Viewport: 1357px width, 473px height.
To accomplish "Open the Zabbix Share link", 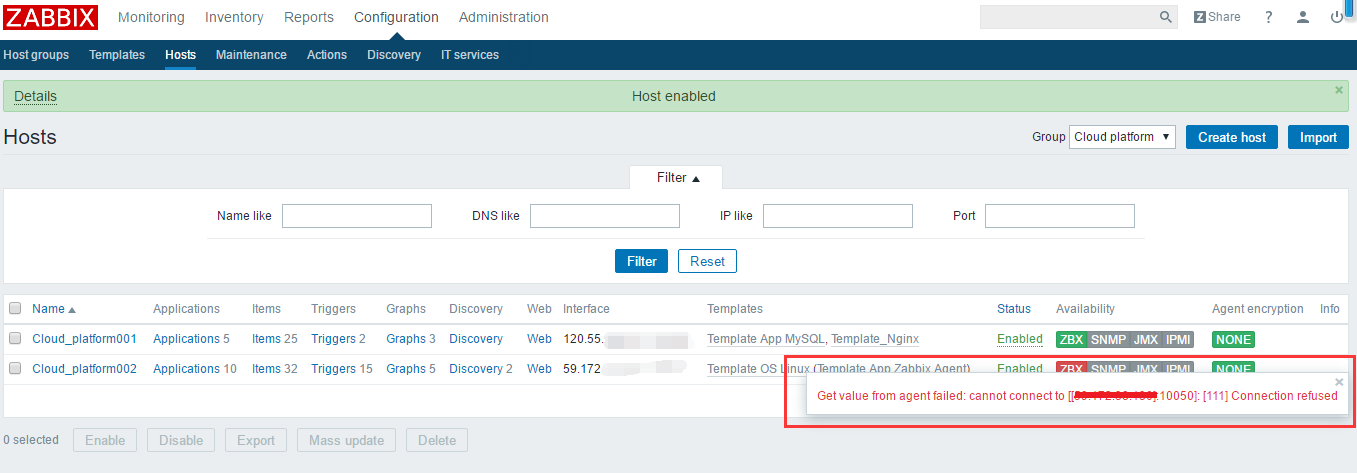I will click(x=1217, y=17).
